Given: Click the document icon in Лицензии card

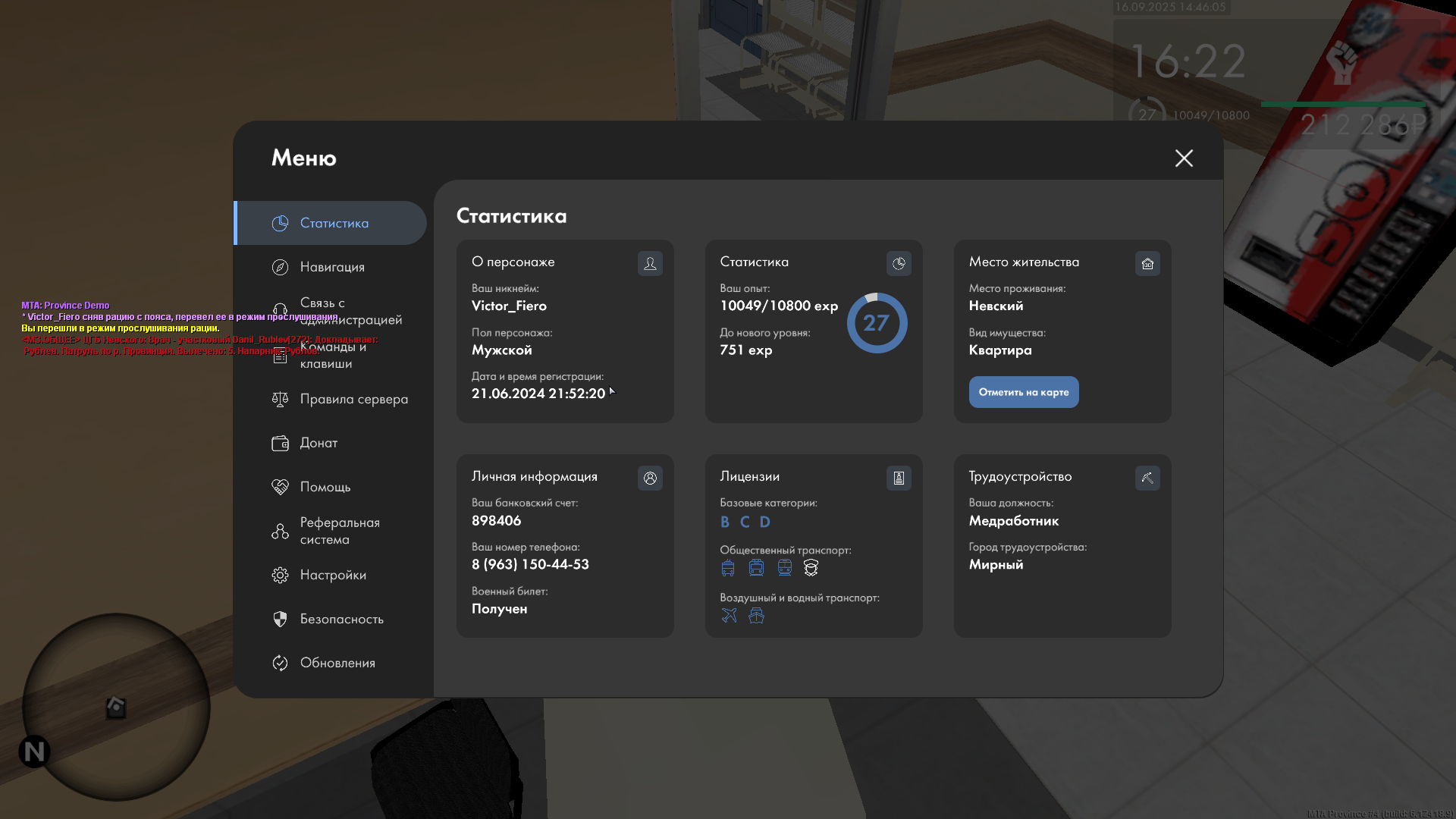Looking at the screenshot, I should point(899,478).
